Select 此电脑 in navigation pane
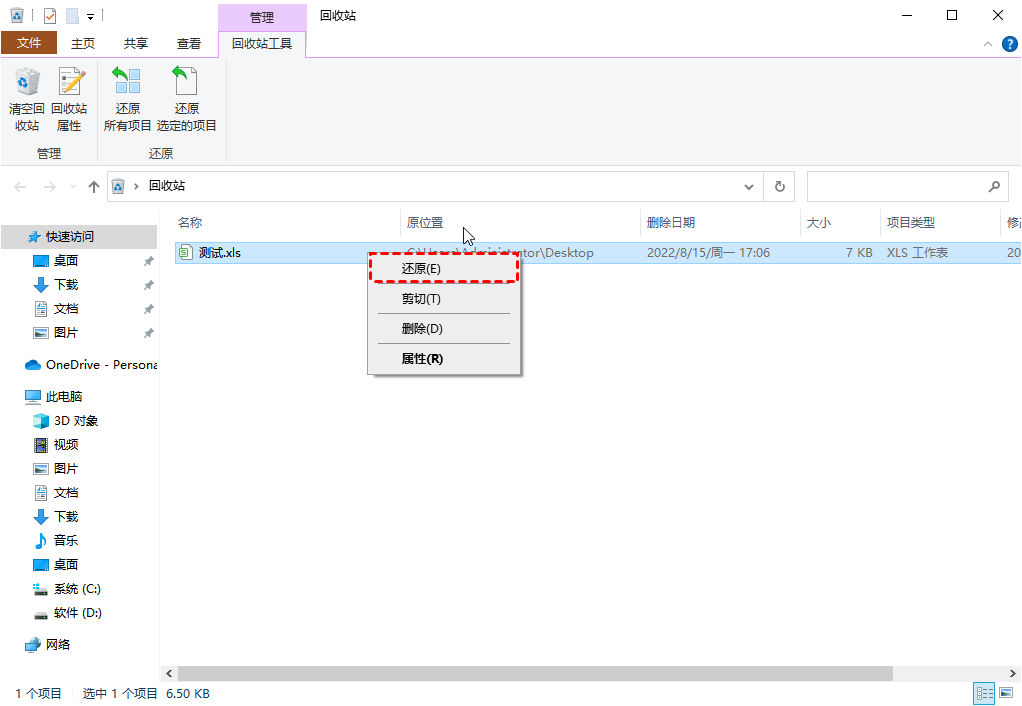Viewport: 1022px width, 706px height. coord(63,396)
